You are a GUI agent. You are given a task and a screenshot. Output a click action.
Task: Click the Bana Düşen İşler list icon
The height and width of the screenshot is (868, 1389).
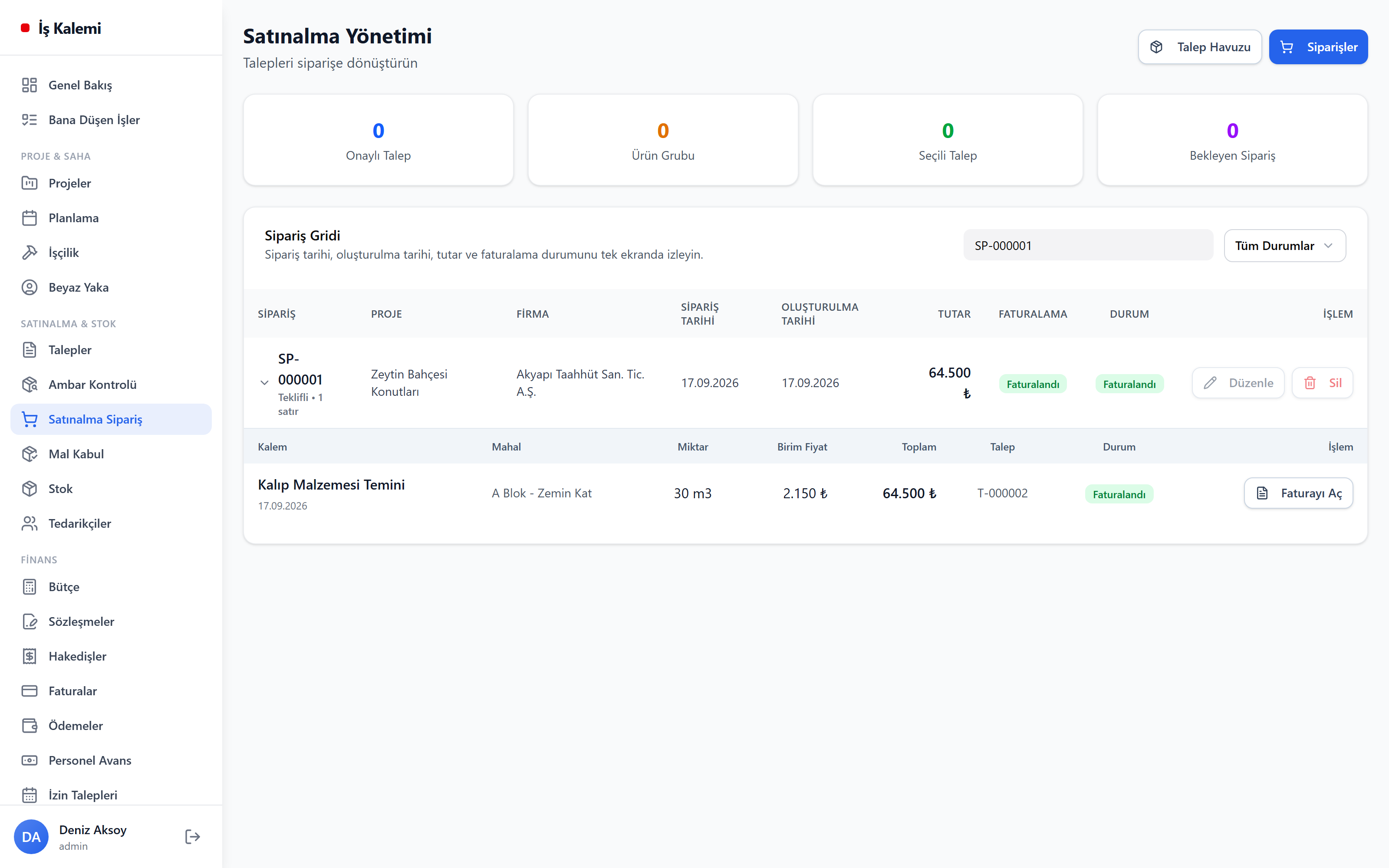pos(29,120)
